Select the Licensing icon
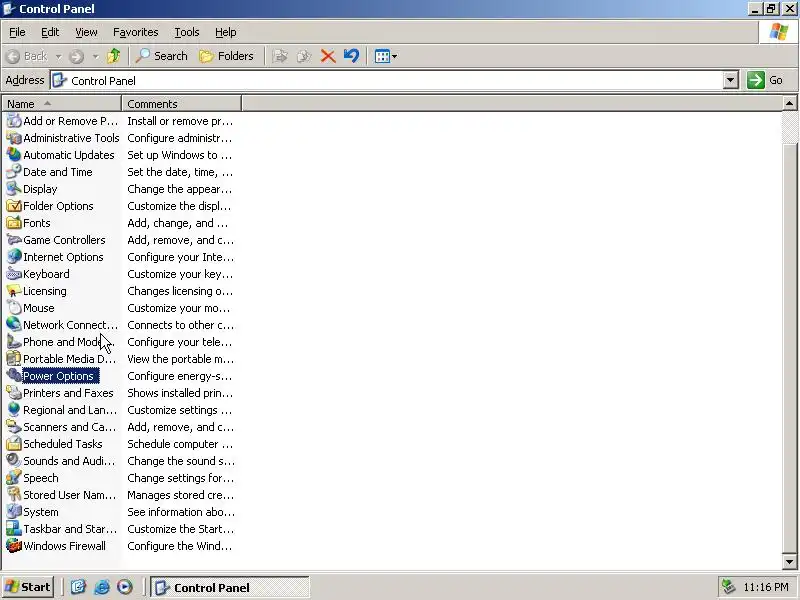Image resolution: width=800 pixels, height=600 pixels. coord(14,291)
